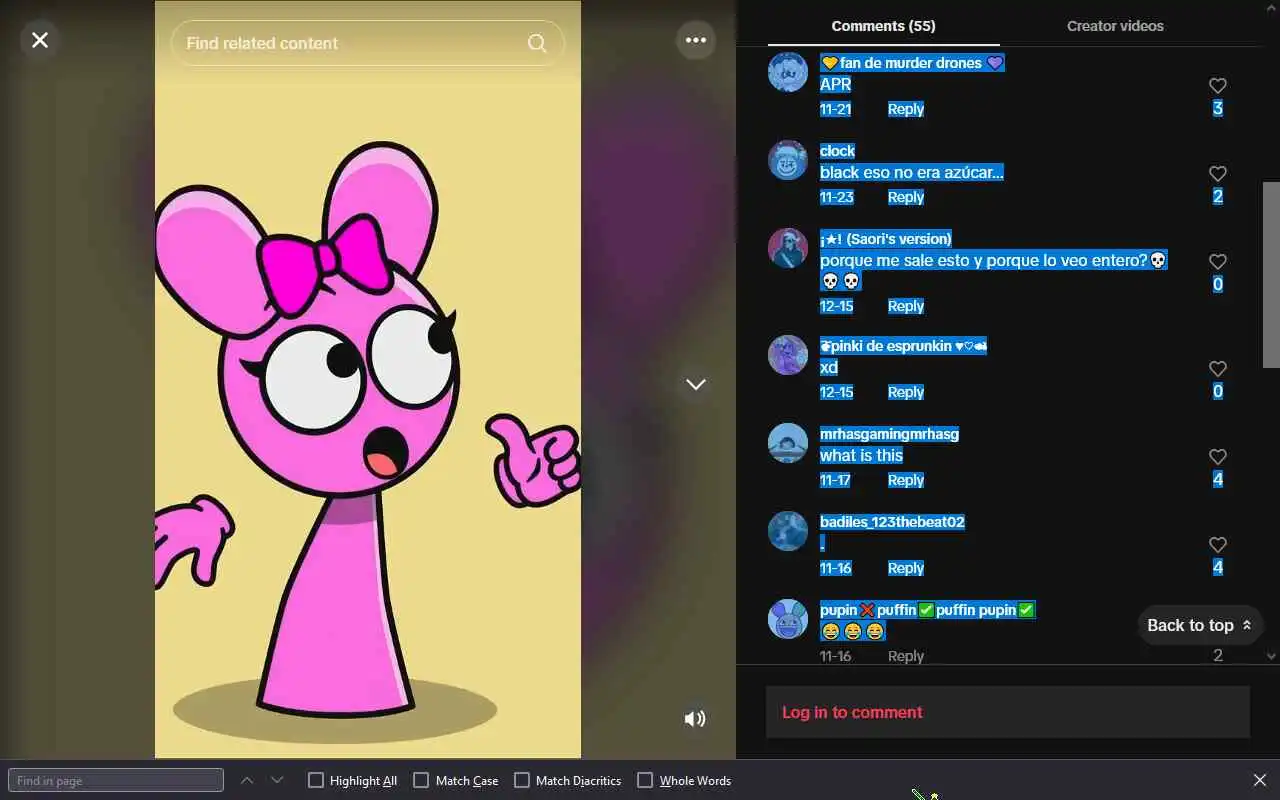Click comment text 'black eso no era azúcar...'
Screen dimensions: 1280x800
coord(912,172)
